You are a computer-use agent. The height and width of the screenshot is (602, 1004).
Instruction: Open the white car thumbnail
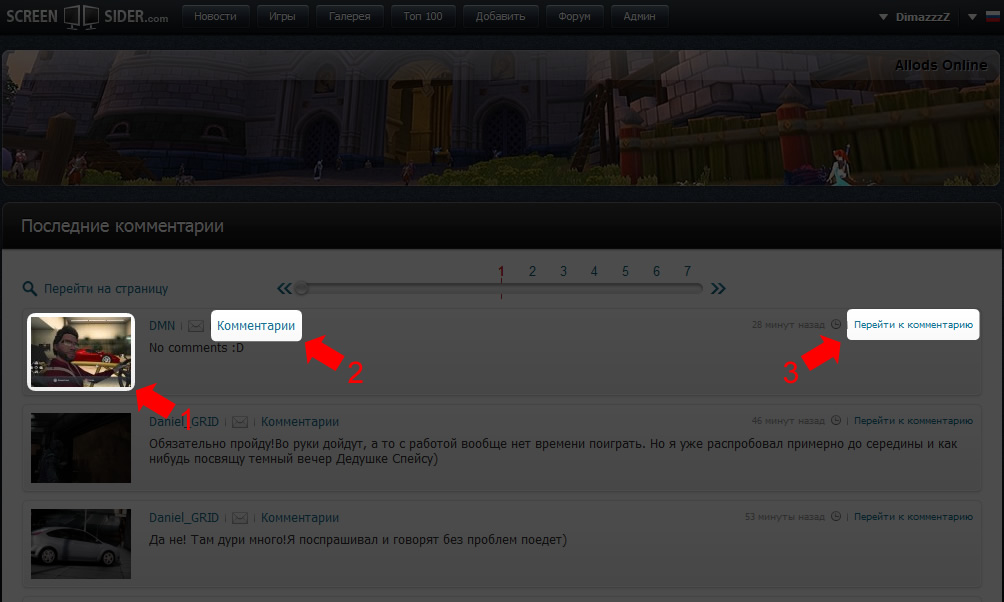point(81,544)
